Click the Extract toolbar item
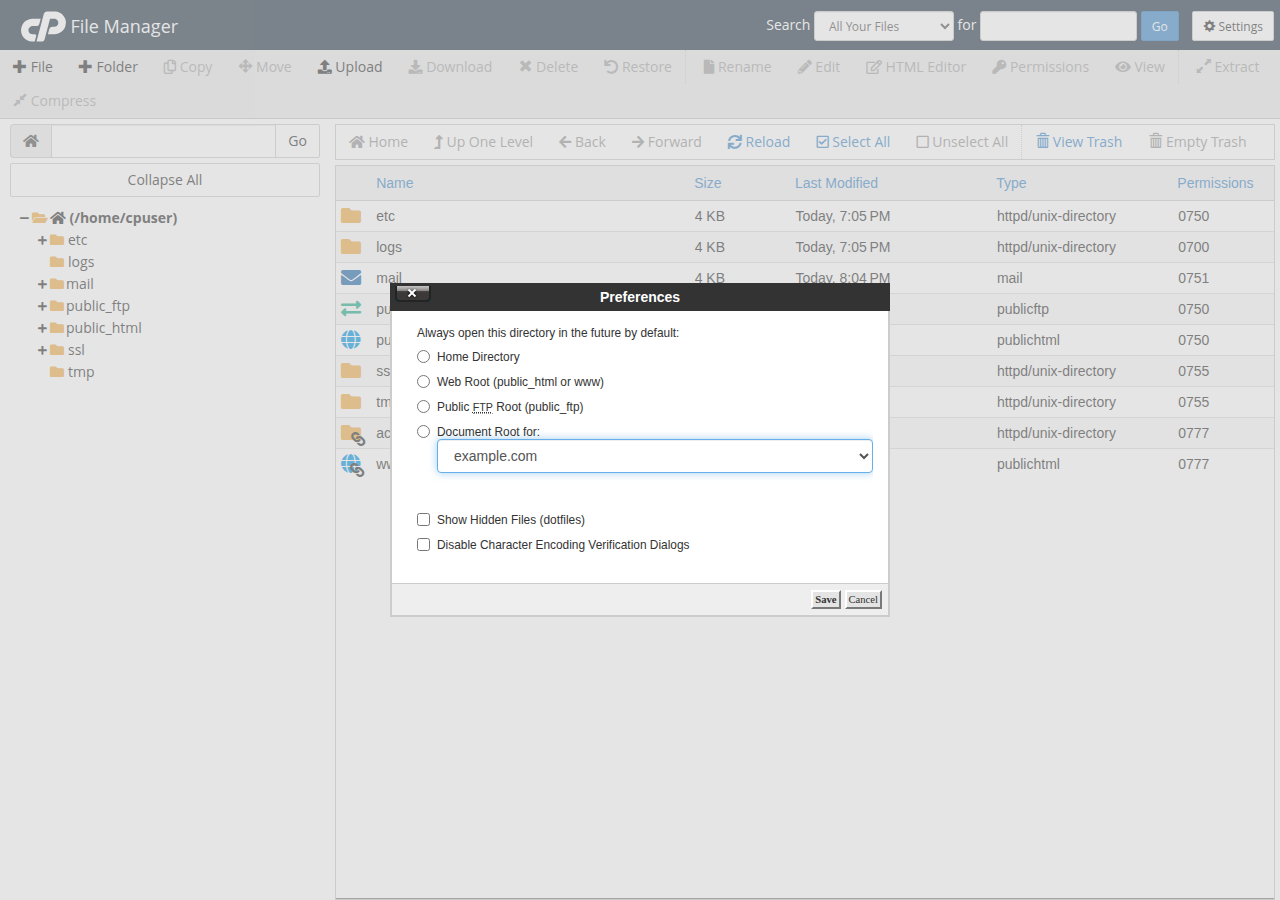The height and width of the screenshot is (900, 1280). tap(1228, 67)
